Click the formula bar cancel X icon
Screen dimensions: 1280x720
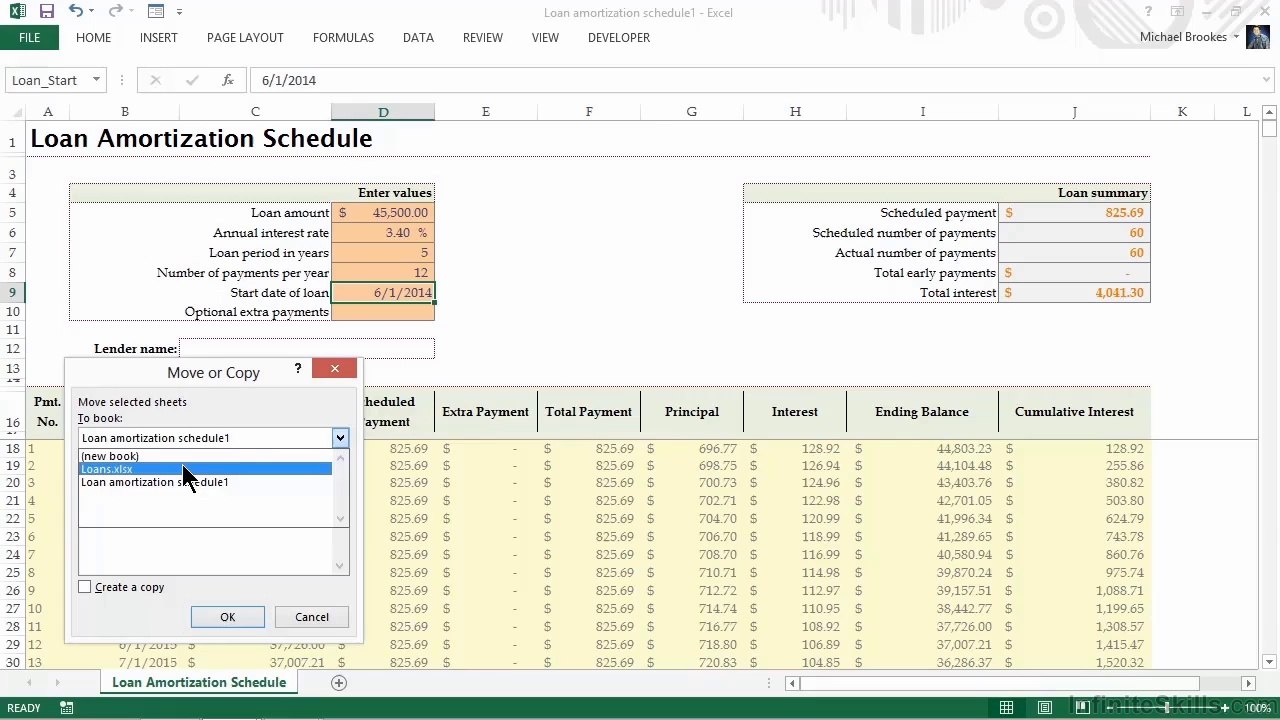tap(155, 80)
